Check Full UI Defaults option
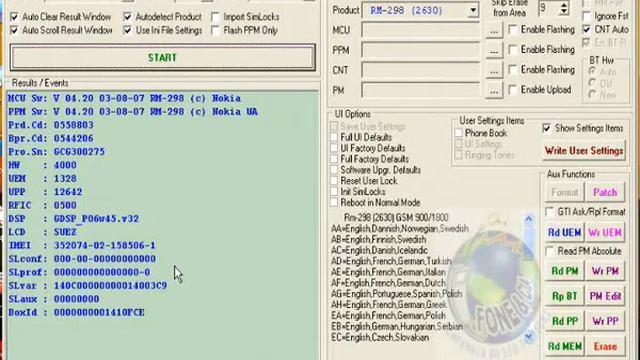The height and width of the screenshot is (360, 640). [x=334, y=137]
